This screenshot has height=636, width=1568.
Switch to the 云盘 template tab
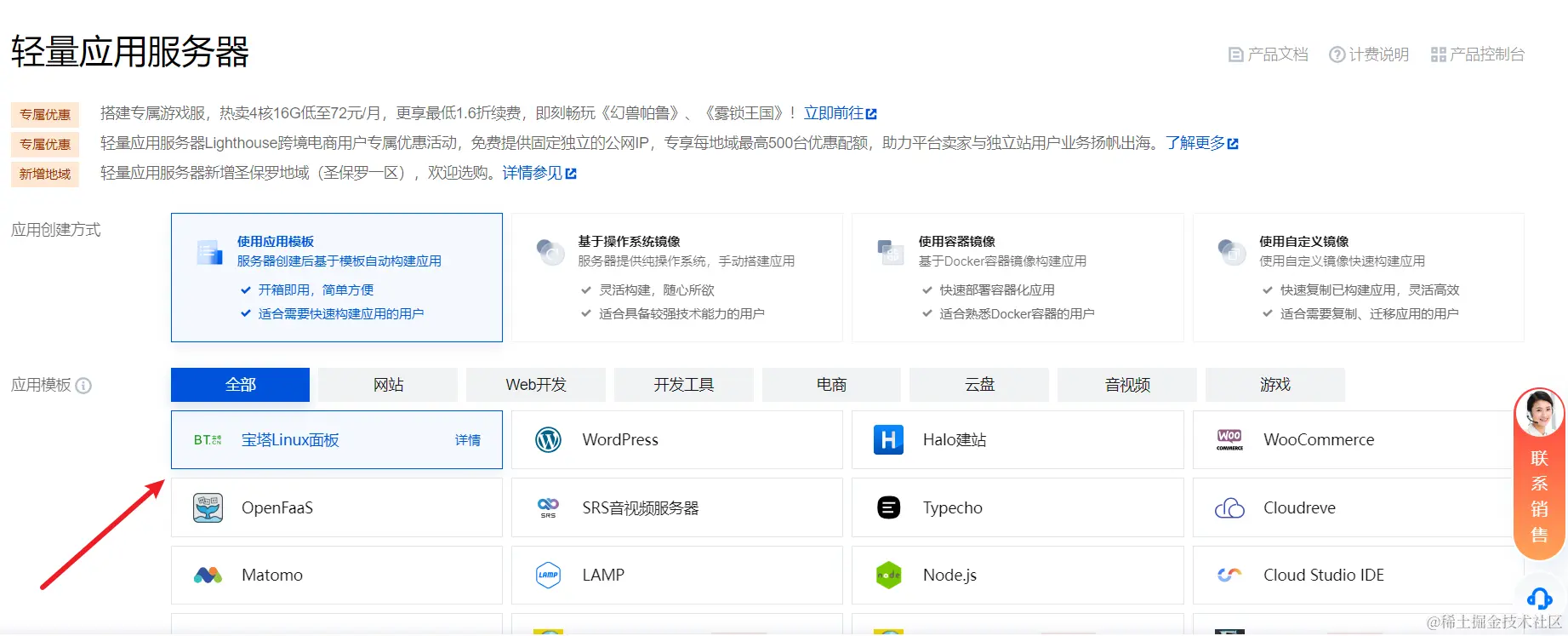[979, 385]
